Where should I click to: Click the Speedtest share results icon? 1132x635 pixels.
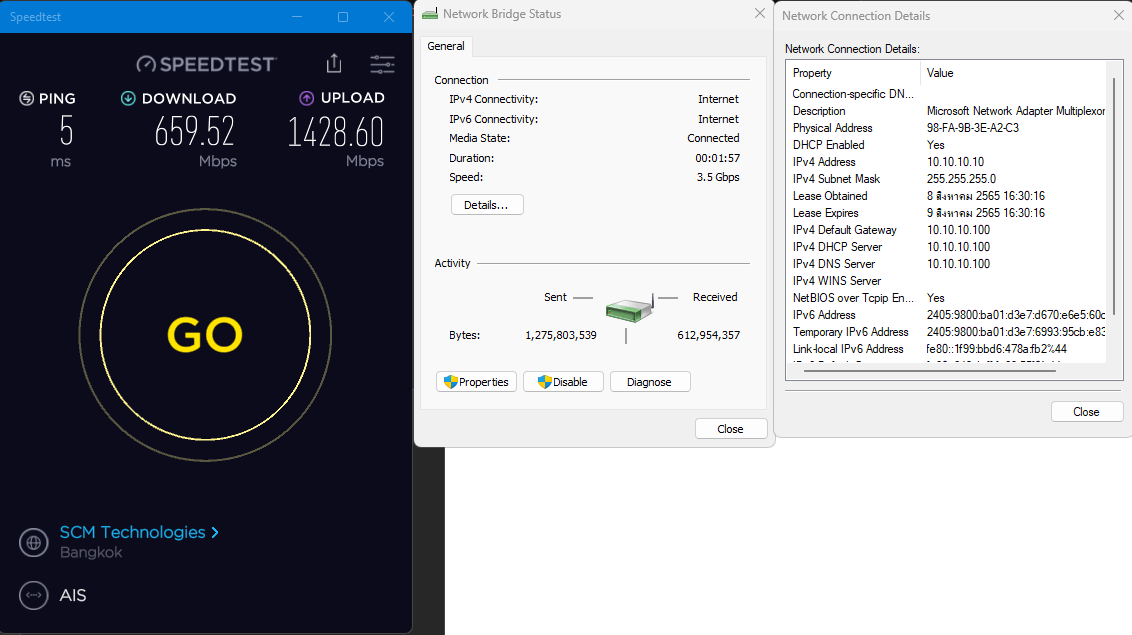click(334, 64)
